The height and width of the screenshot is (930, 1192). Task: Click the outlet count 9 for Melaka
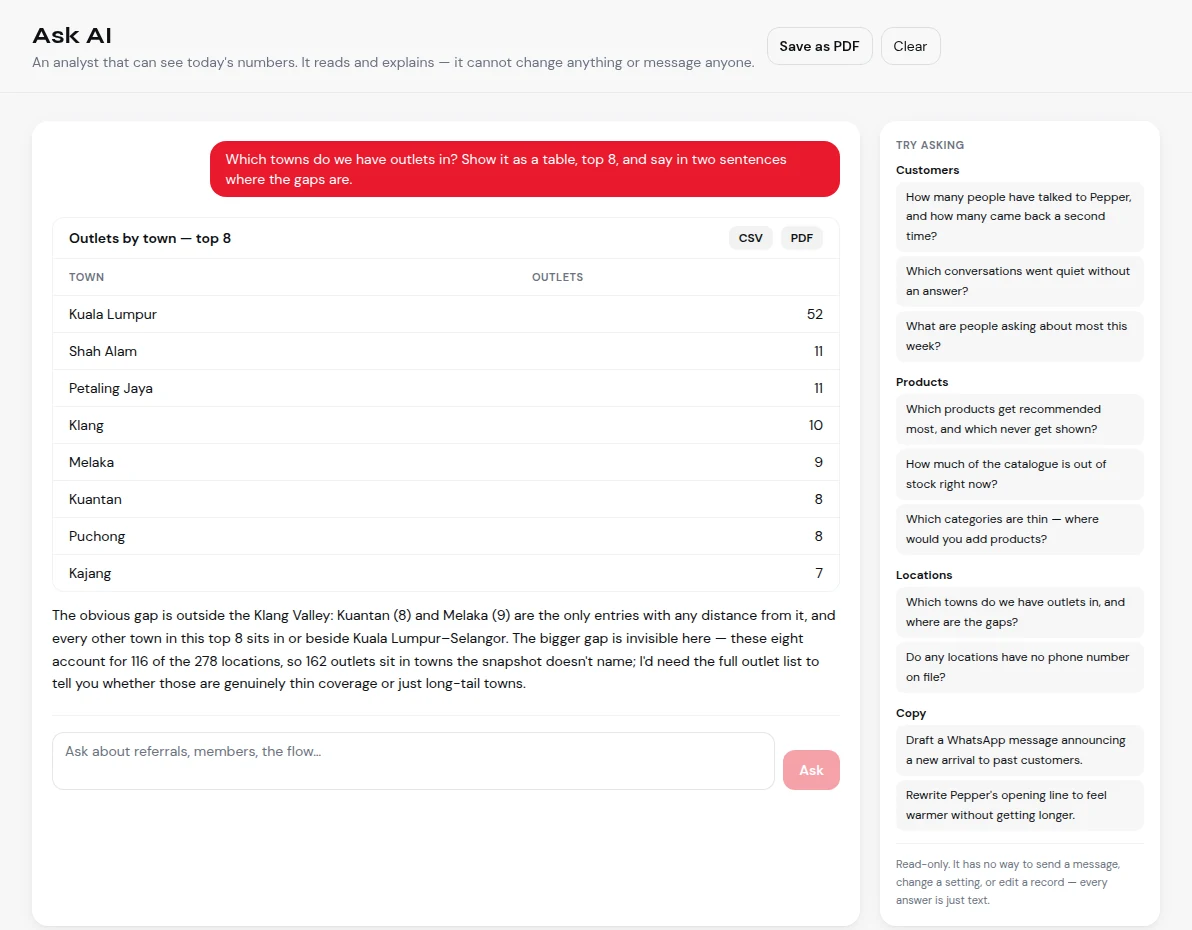pyautogui.click(x=819, y=462)
